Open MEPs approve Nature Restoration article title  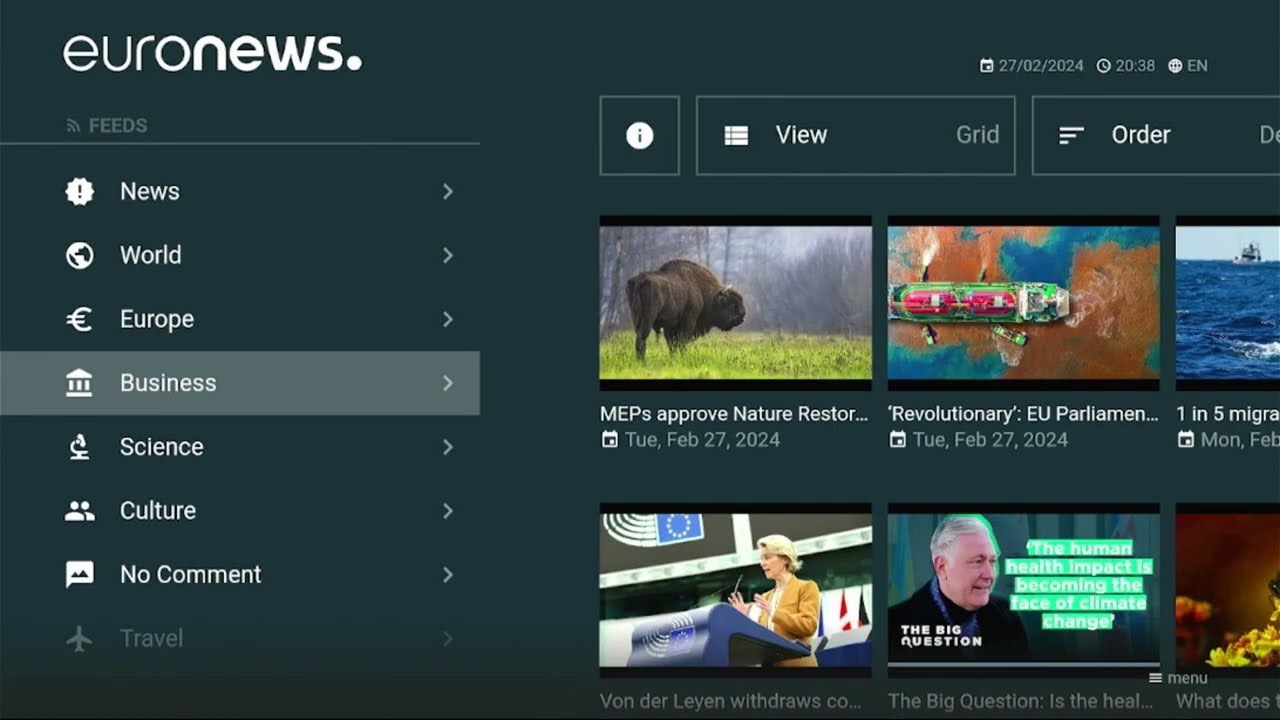(734, 414)
